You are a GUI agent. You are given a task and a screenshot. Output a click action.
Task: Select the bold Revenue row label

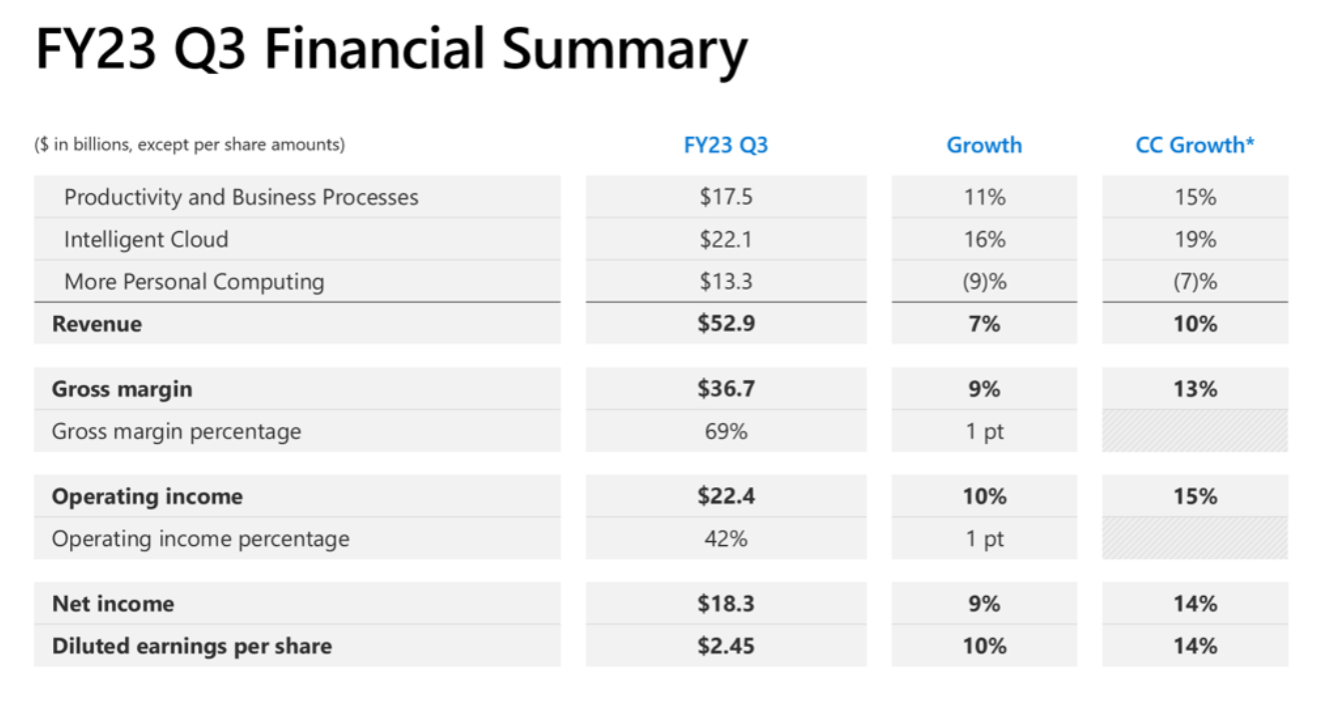(97, 324)
